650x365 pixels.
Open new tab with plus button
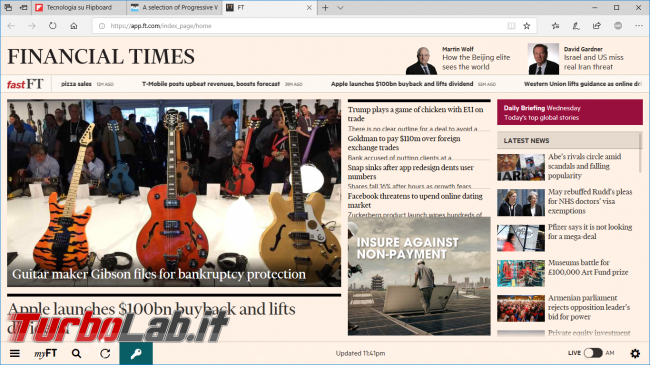pyautogui.click(x=325, y=7)
